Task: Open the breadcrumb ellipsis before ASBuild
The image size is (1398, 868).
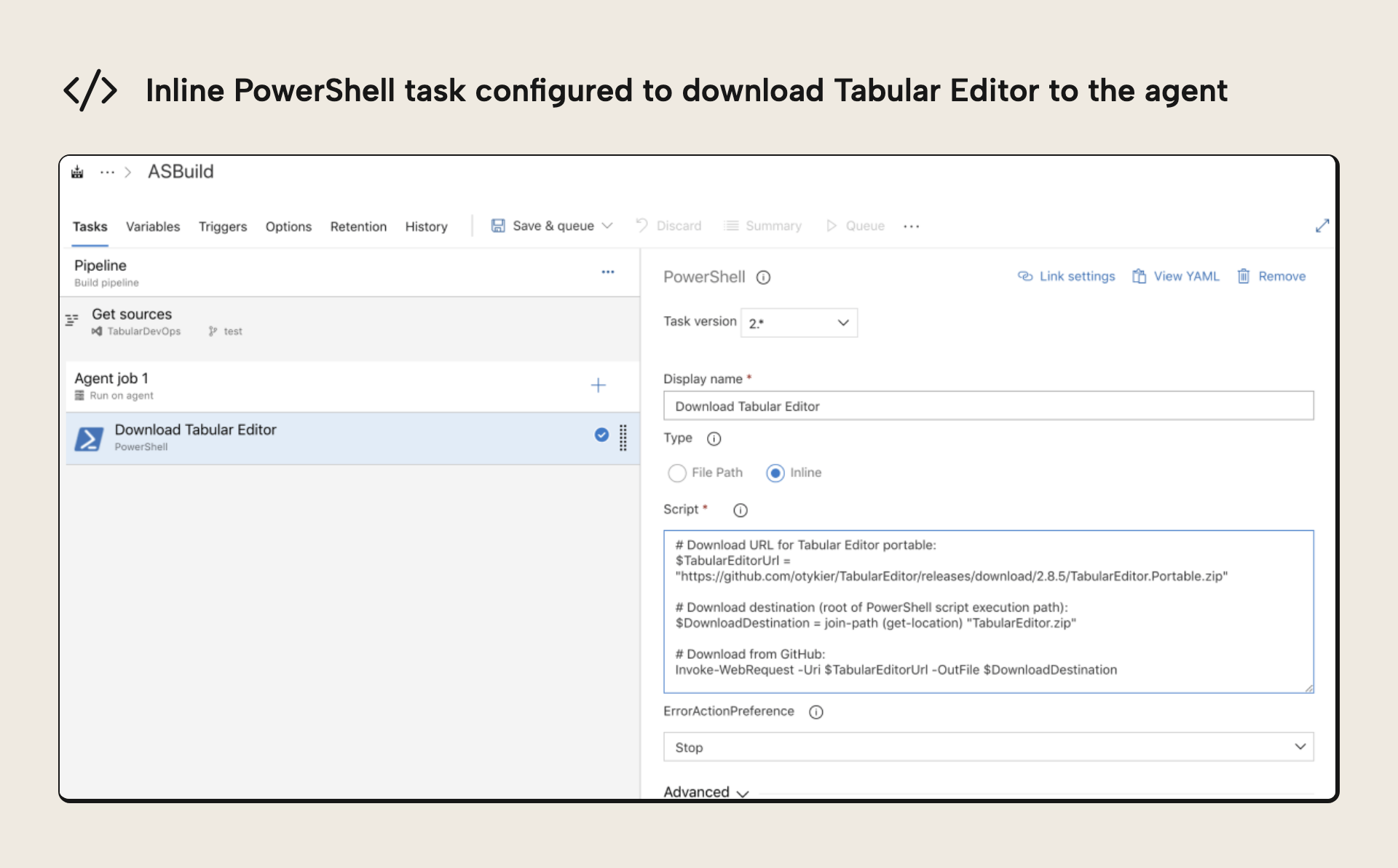Action: coord(107,173)
